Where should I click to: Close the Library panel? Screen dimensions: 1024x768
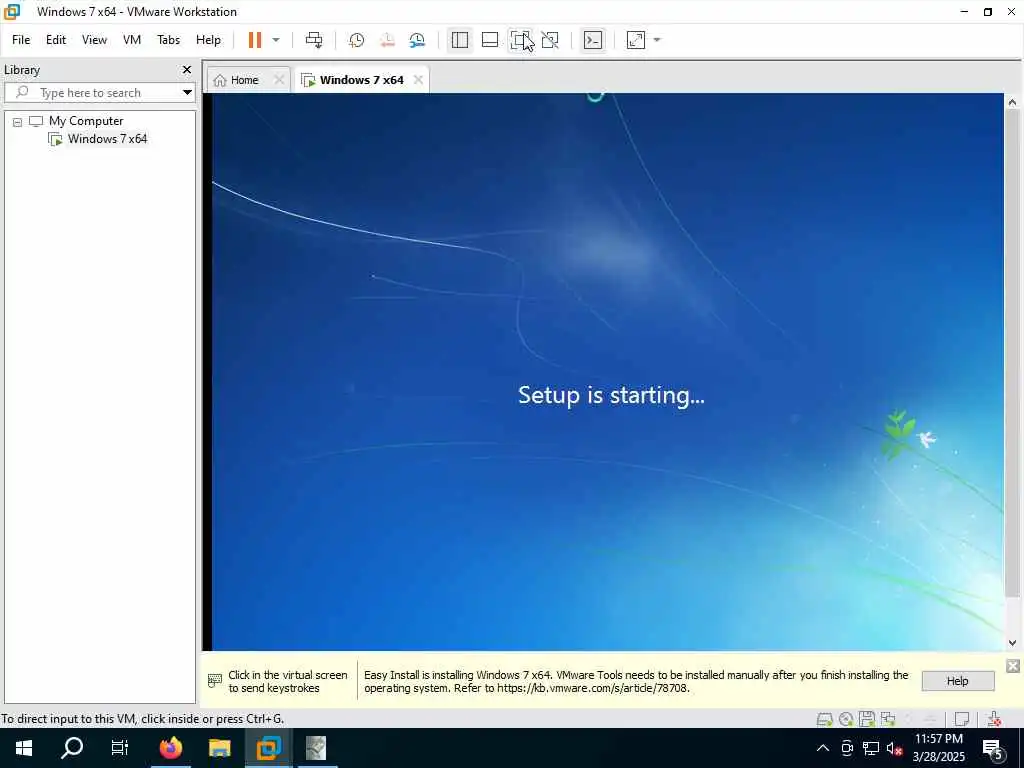[x=187, y=69]
